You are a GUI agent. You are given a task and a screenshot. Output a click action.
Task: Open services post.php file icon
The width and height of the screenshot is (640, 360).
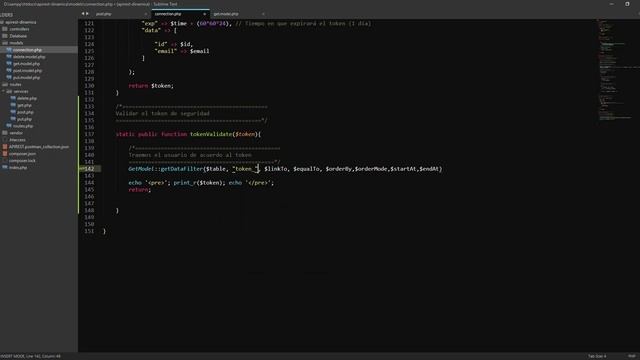pyautogui.click(x=13, y=112)
